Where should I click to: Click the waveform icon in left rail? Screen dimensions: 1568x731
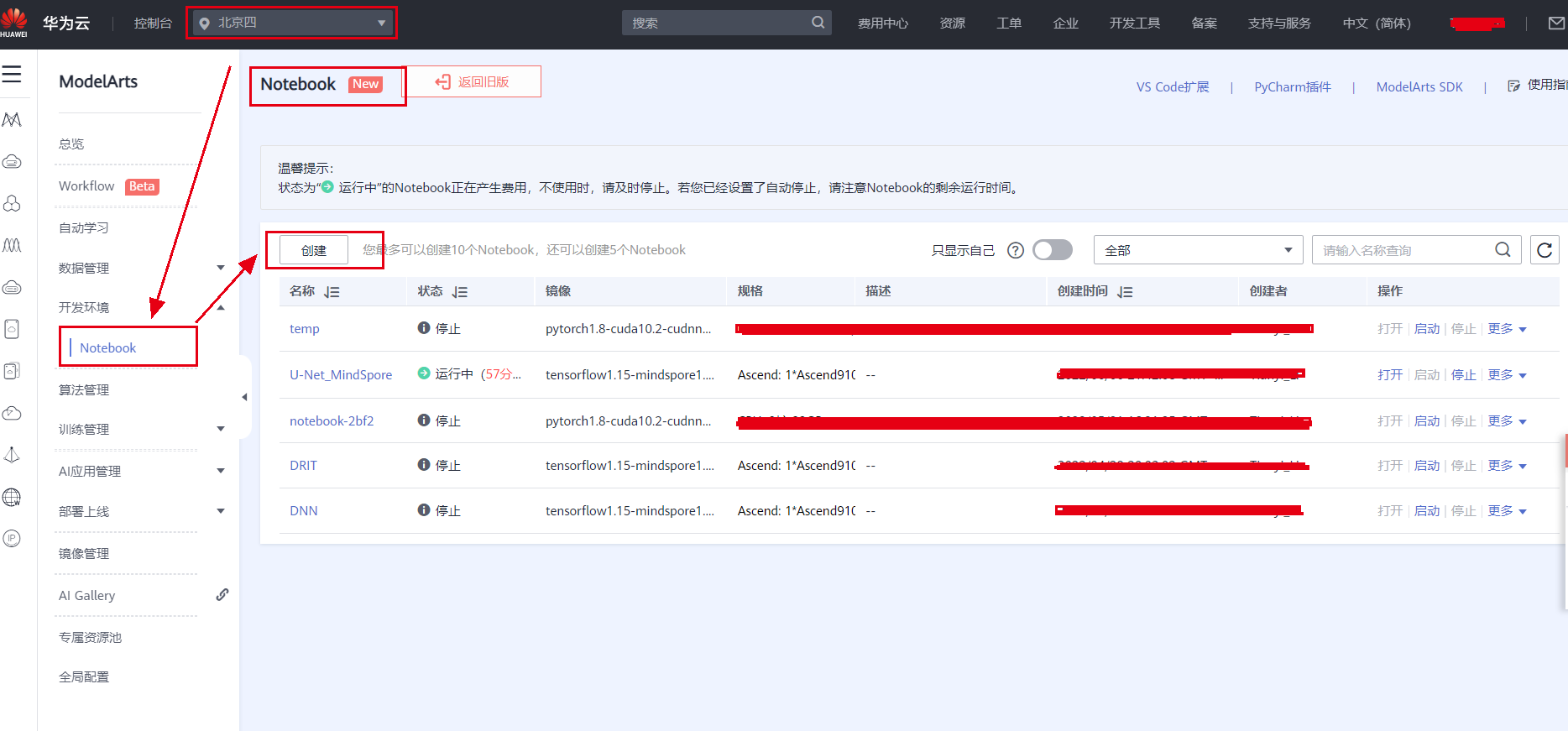click(12, 245)
